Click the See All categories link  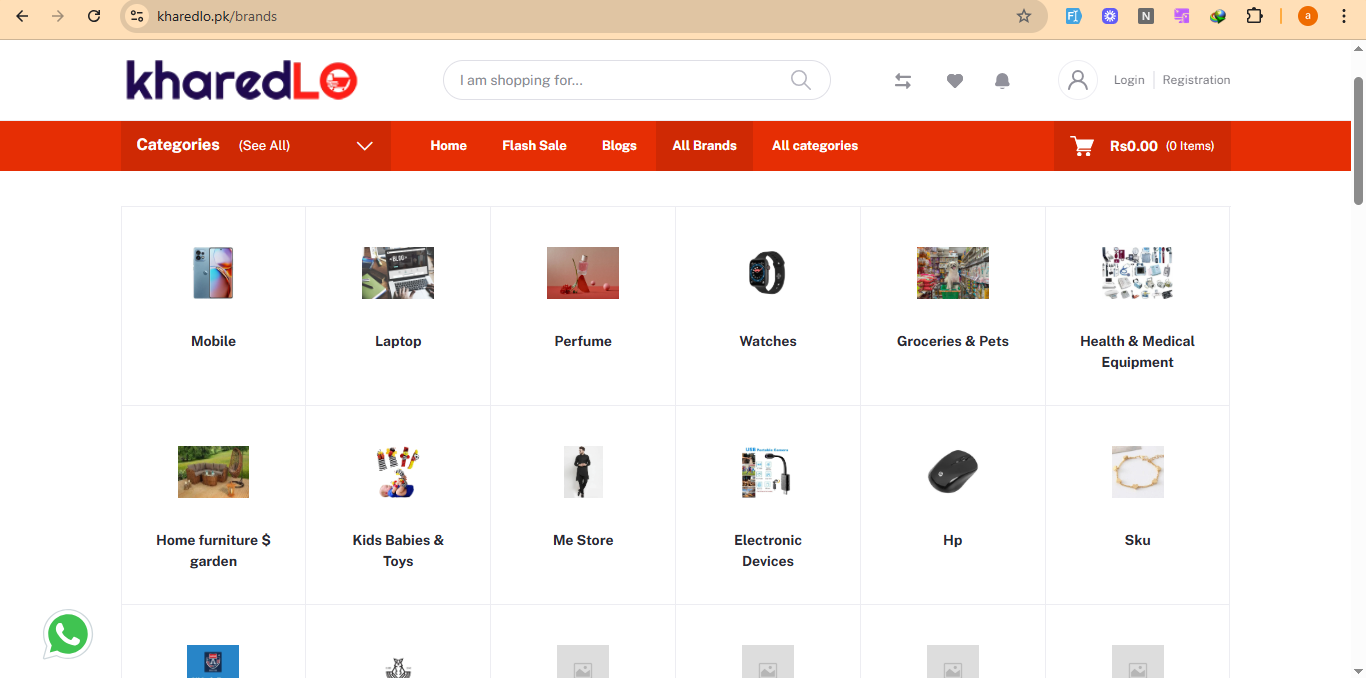(x=264, y=146)
